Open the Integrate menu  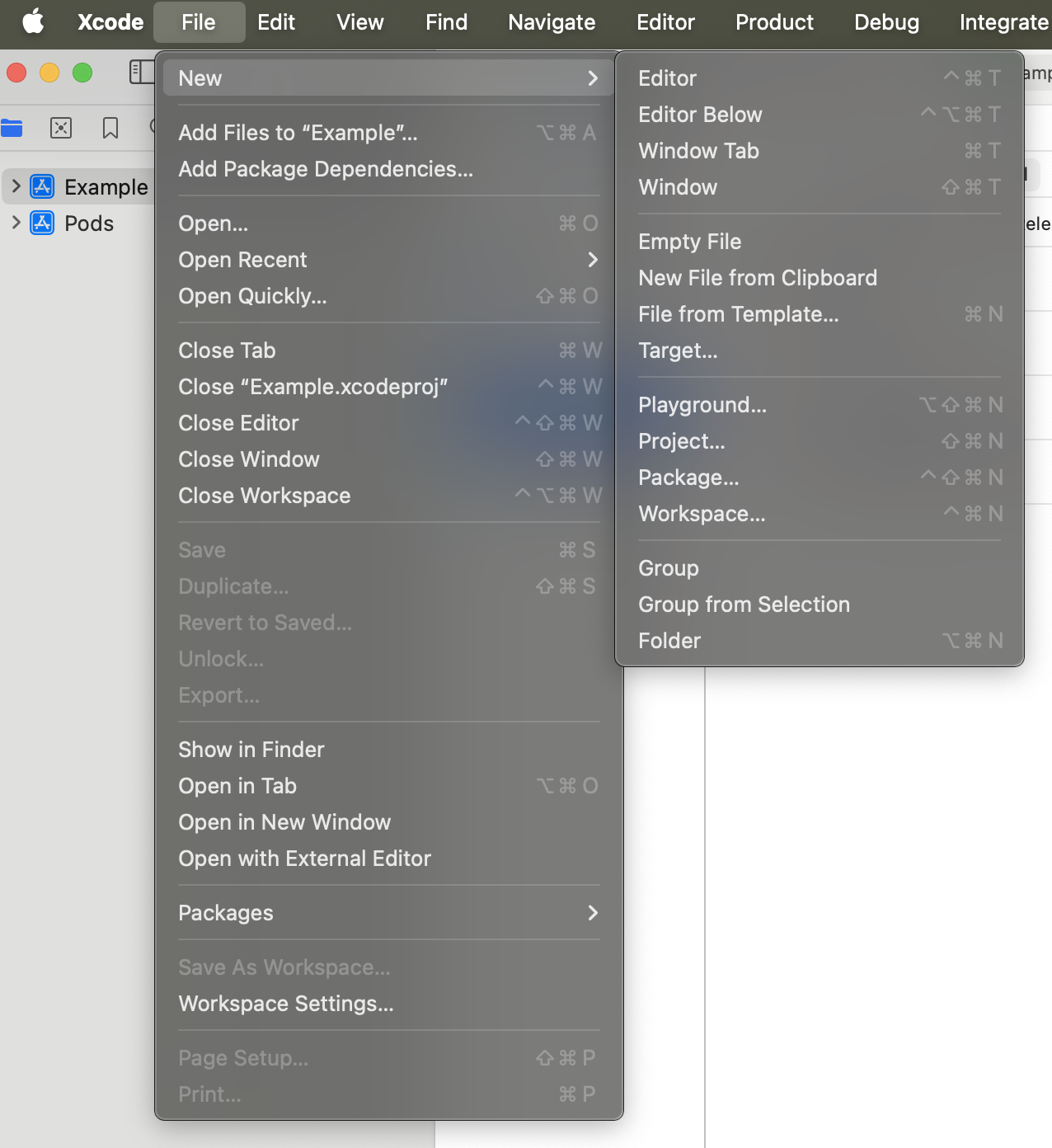(x=1003, y=21)
